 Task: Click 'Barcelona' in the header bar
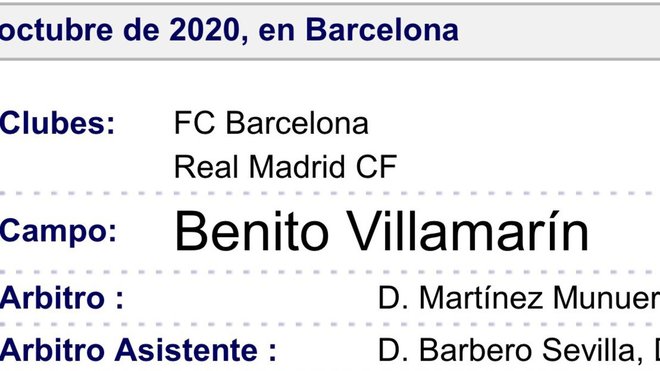point(382,31)
